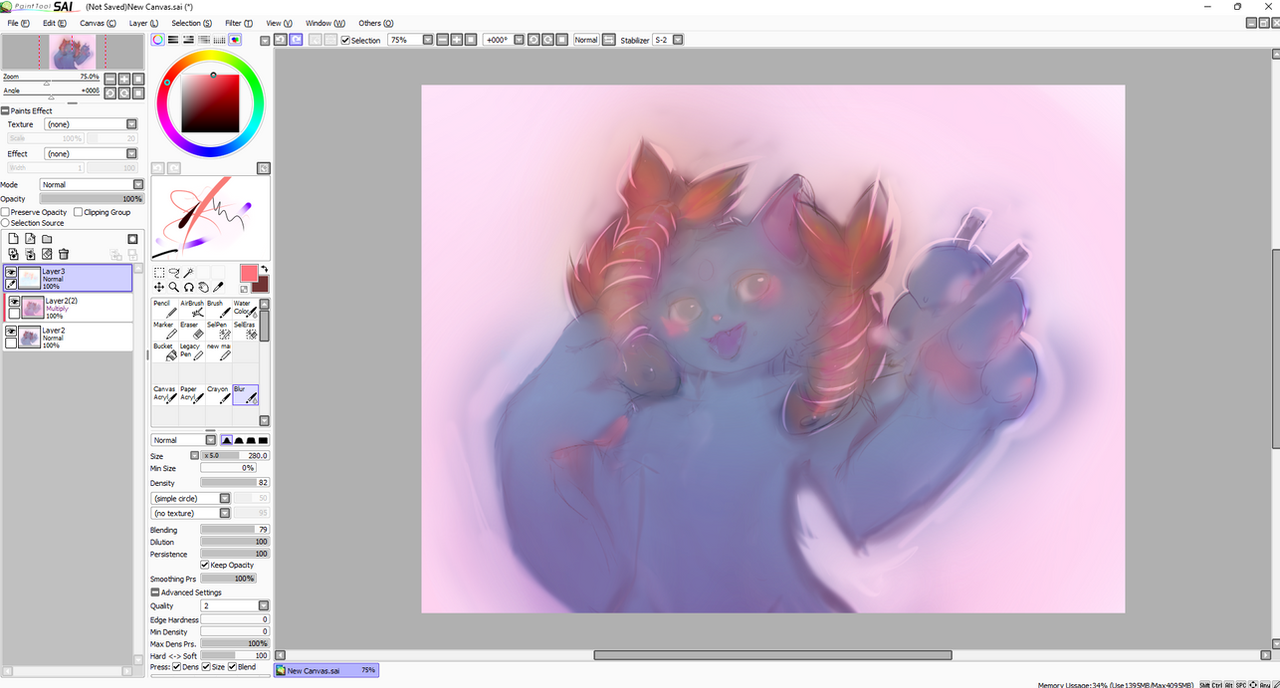The width and height of the screenshot is (1280, 688).
Task: Select the Marker tool
Action: [165, 330]
